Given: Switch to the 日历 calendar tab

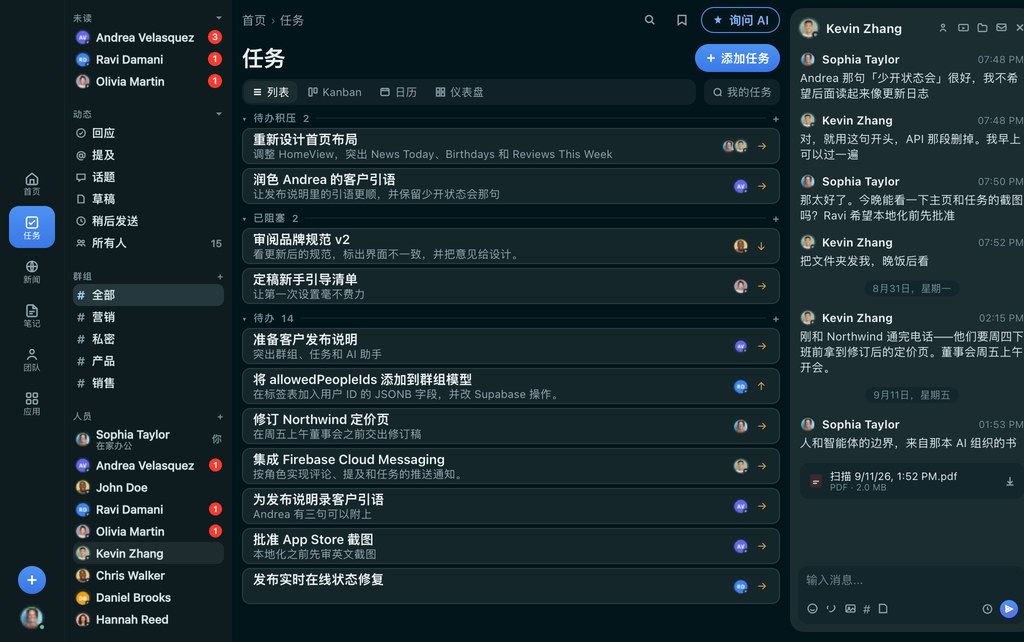Looking at the screenshot, I should tap(398, 92).
